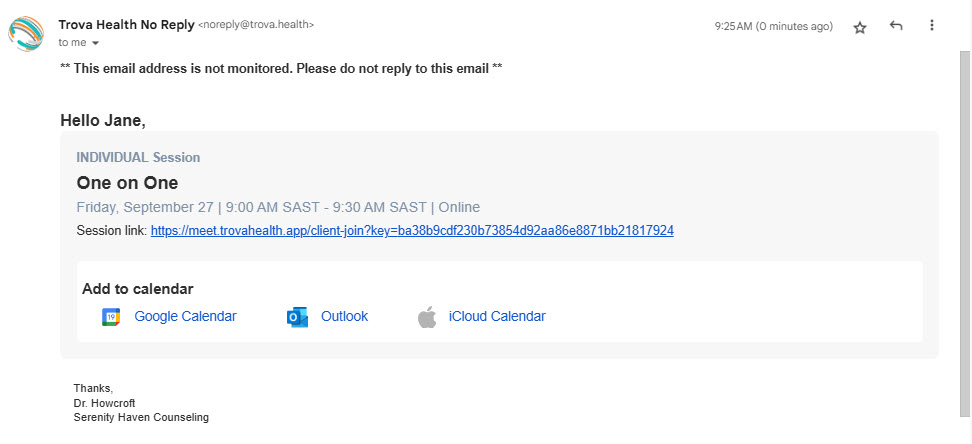The width and height of the screenshot is (972, 444).
Task: Click the vertical scrollbar on the right
Action: point(965,234)
